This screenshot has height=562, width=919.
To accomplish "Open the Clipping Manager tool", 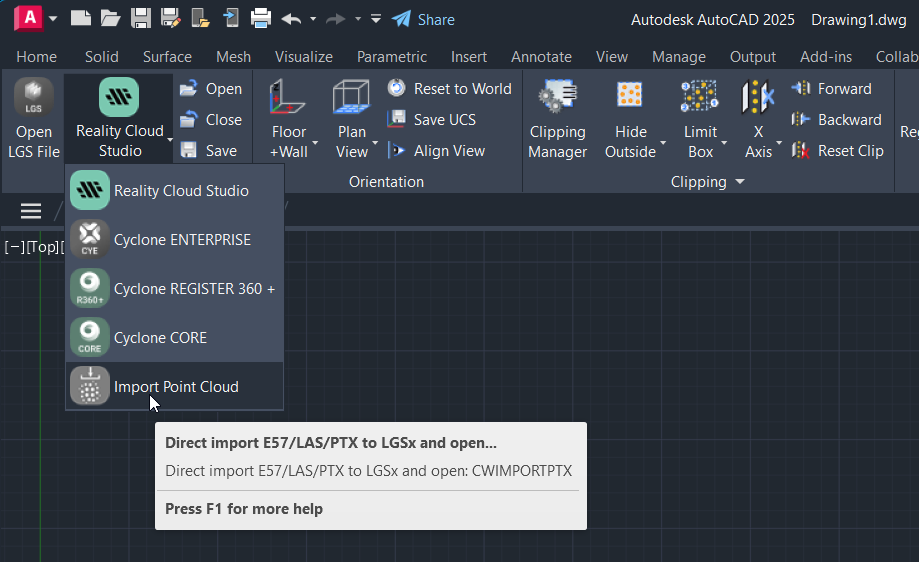I will click(557, 118).
